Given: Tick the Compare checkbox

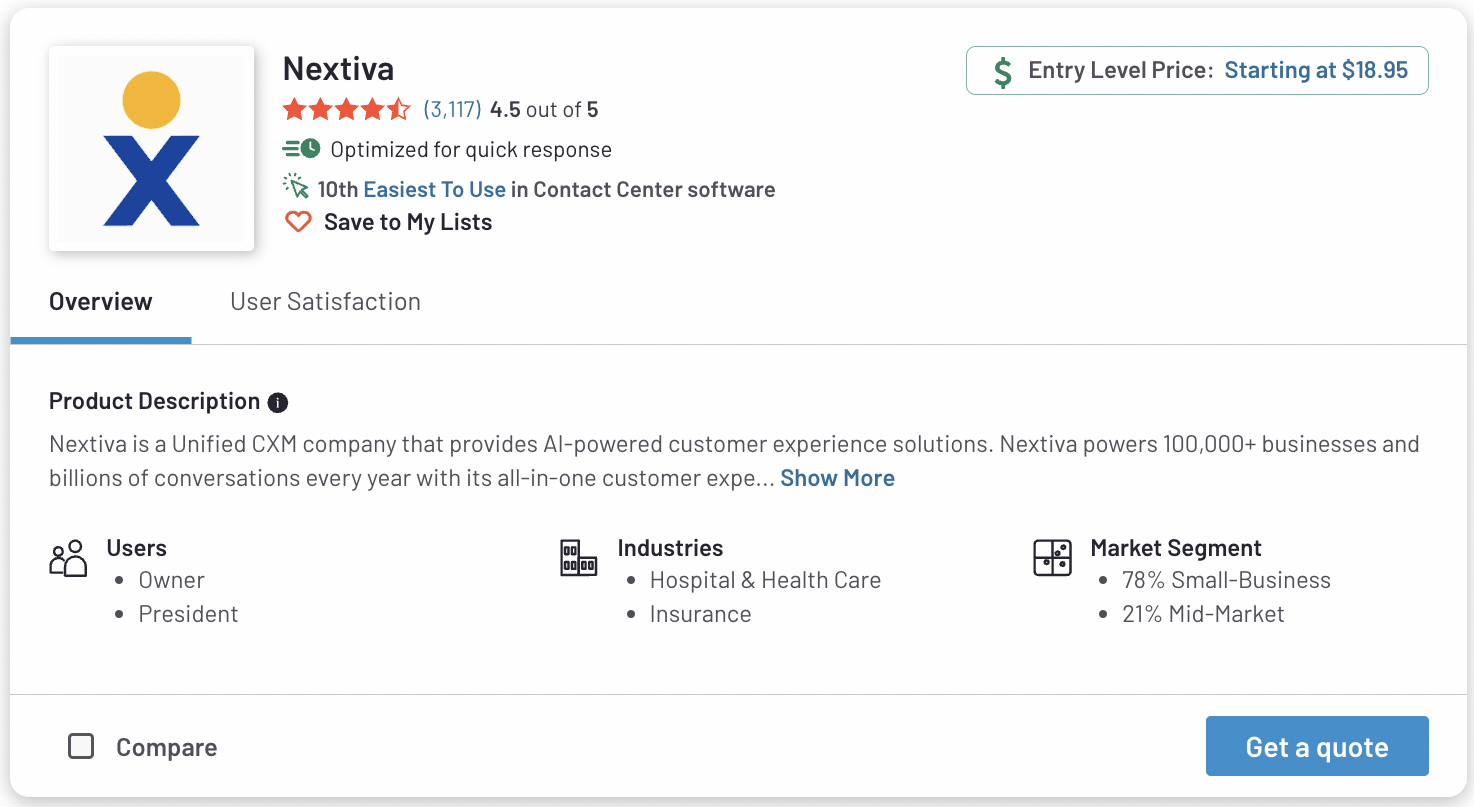Looking at the screenshot, I should pyautogui.click(x=81, y=746).
